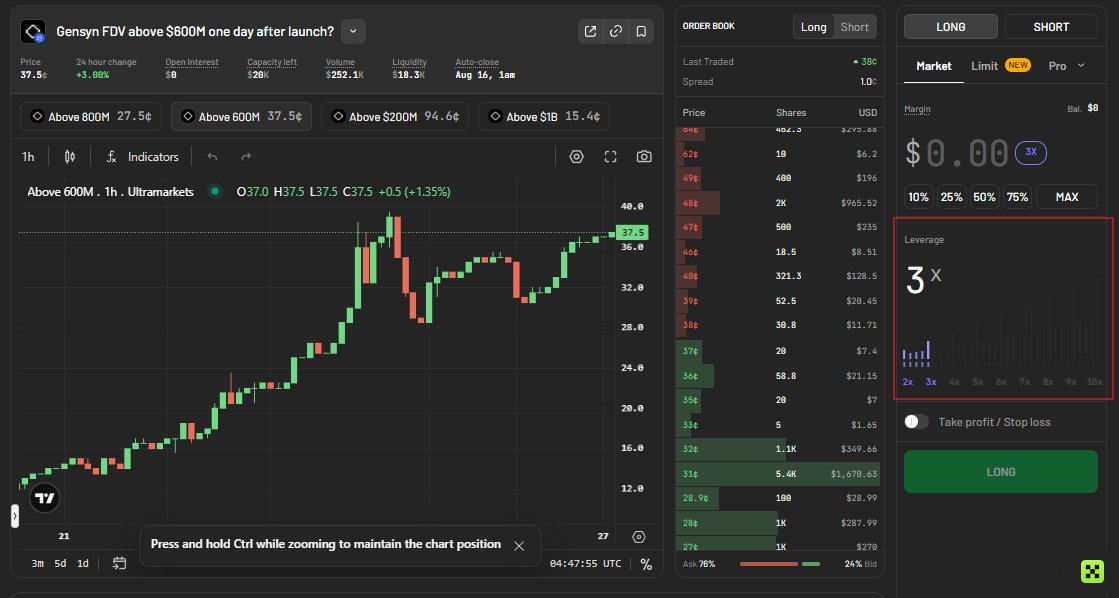Click the ask/bid ratio bar

(x=780, y=564)
